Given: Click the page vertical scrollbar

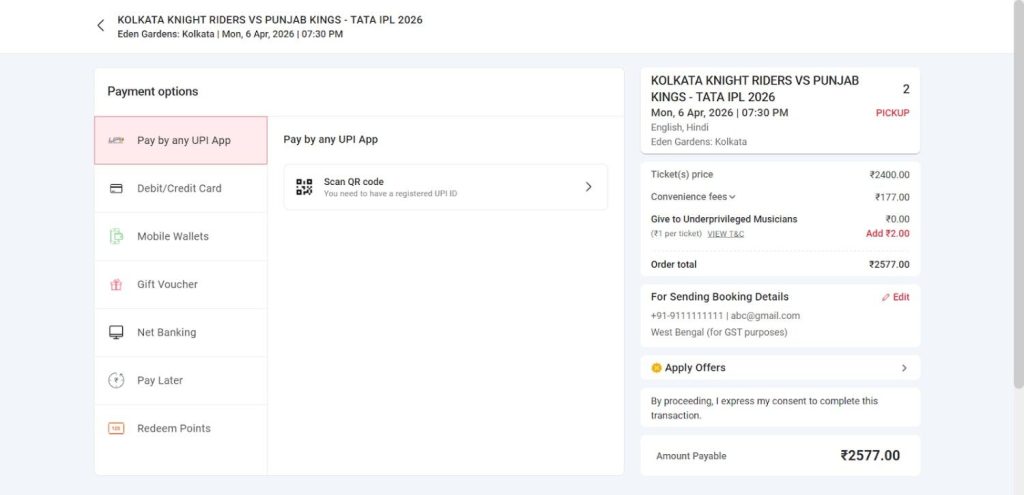Looking at the screenshot, I should pyautogui.click(x=1018, y=200).
